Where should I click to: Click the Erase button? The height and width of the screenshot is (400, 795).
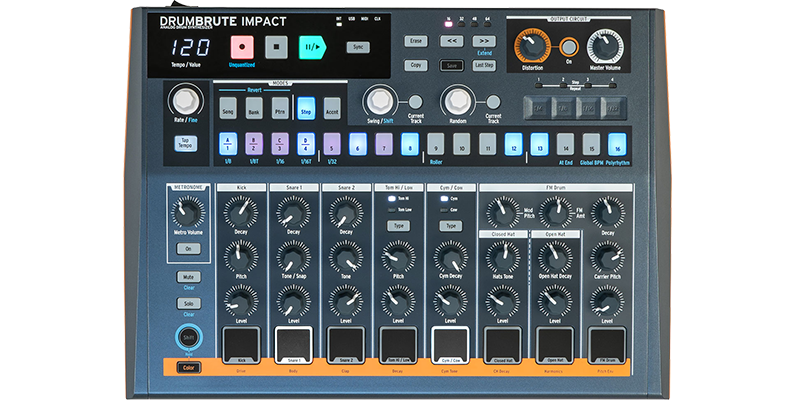click(416, 41)
